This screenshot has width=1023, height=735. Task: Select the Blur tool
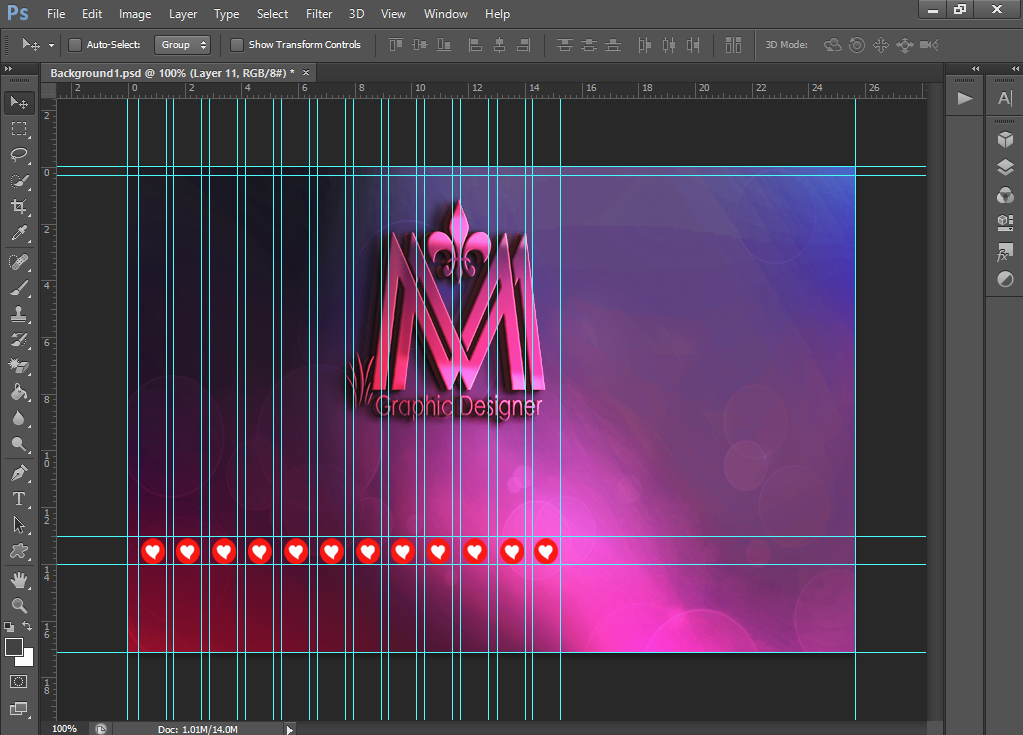click(x=19, y=418)
